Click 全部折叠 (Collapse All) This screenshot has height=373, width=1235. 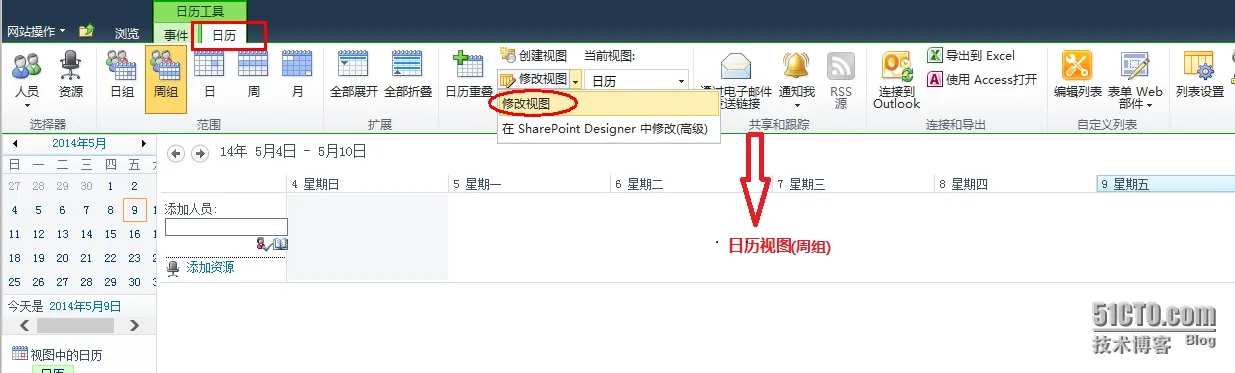coord(407,74)
